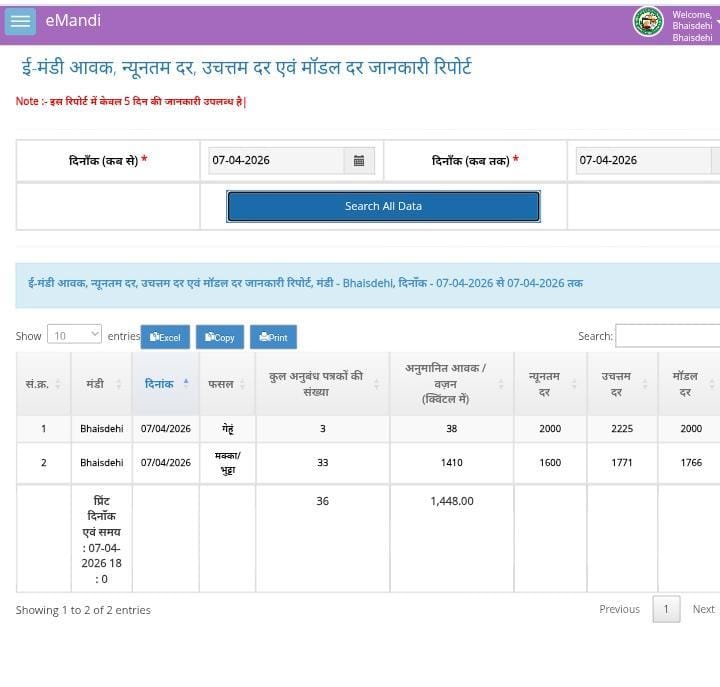Click Search All Data button
Viewport: 720px width, 687px height.
point(383,206)
